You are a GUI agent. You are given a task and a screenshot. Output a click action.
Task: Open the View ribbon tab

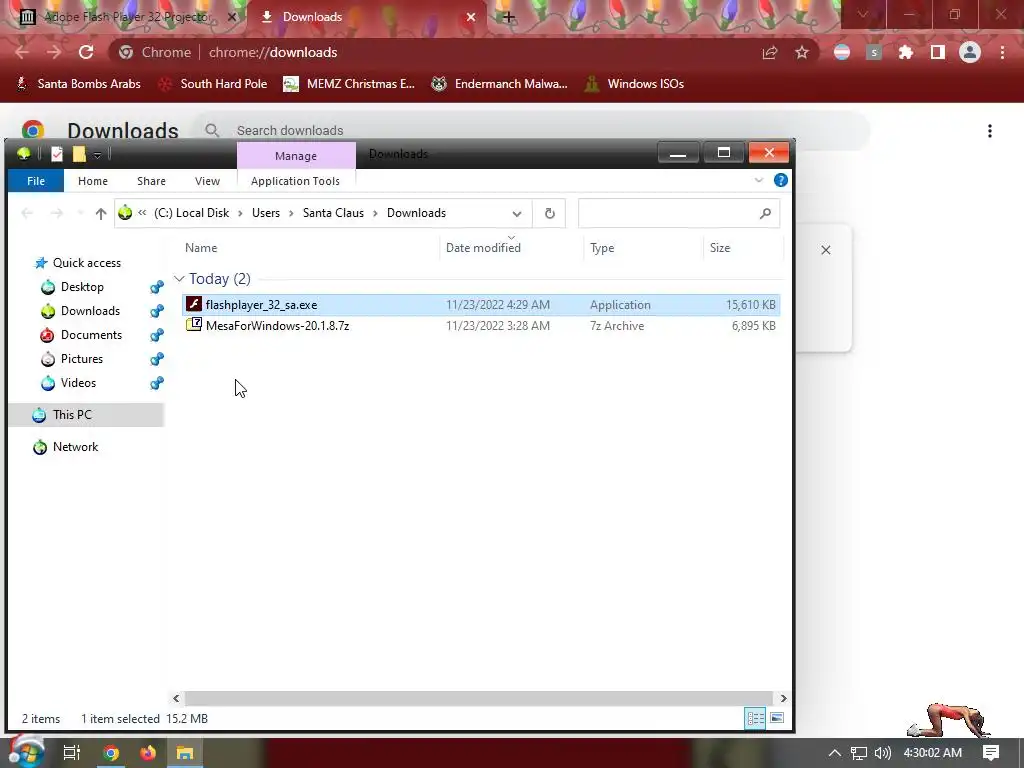pyautogui.click(x=207, y=181)
